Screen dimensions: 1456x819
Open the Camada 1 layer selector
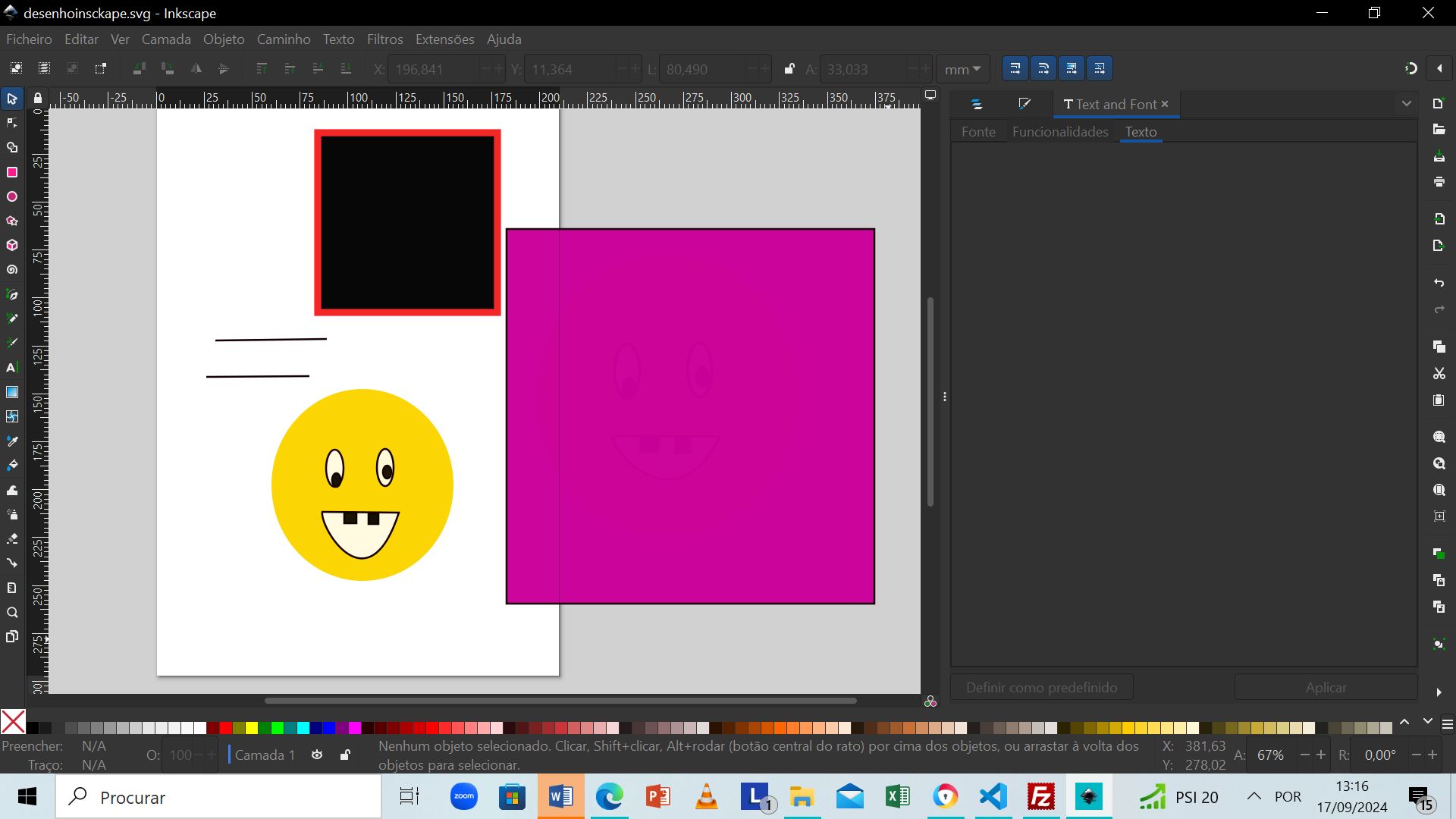pos(265,755)
